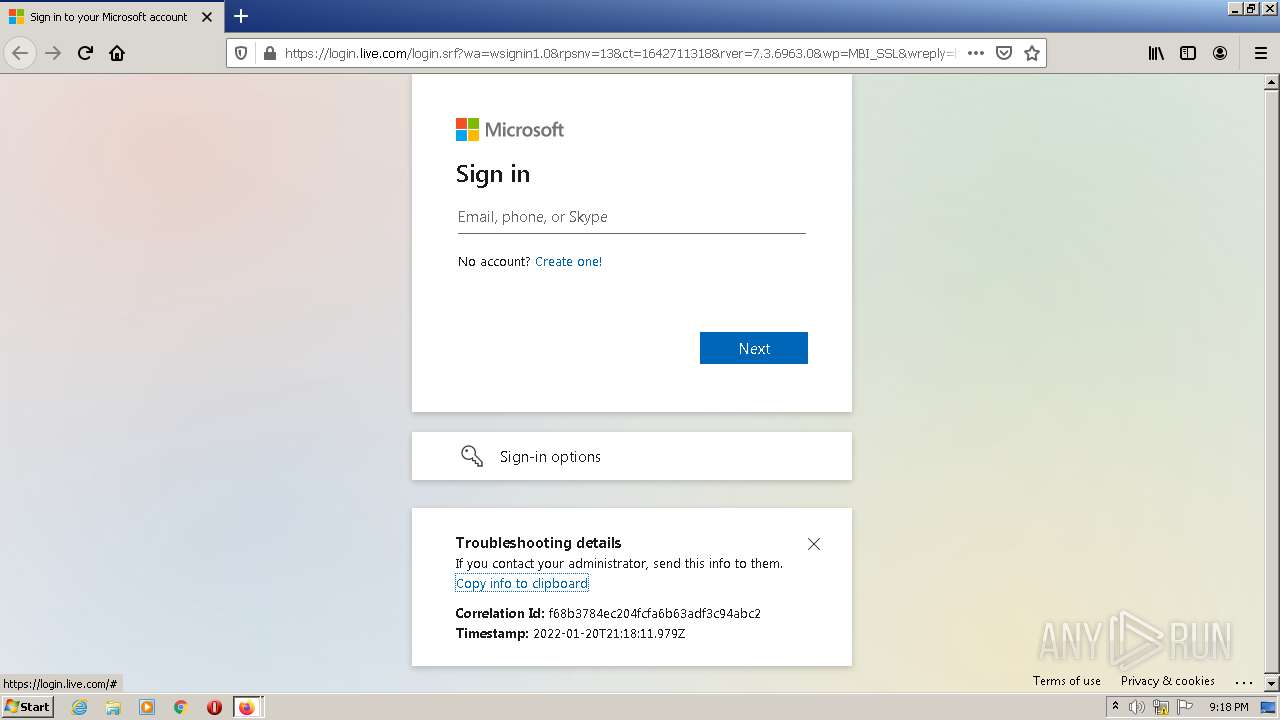Click the forward navigation arrow
Screen dimensions: 1280x720
pyautogui.click(x=53, y=53)
